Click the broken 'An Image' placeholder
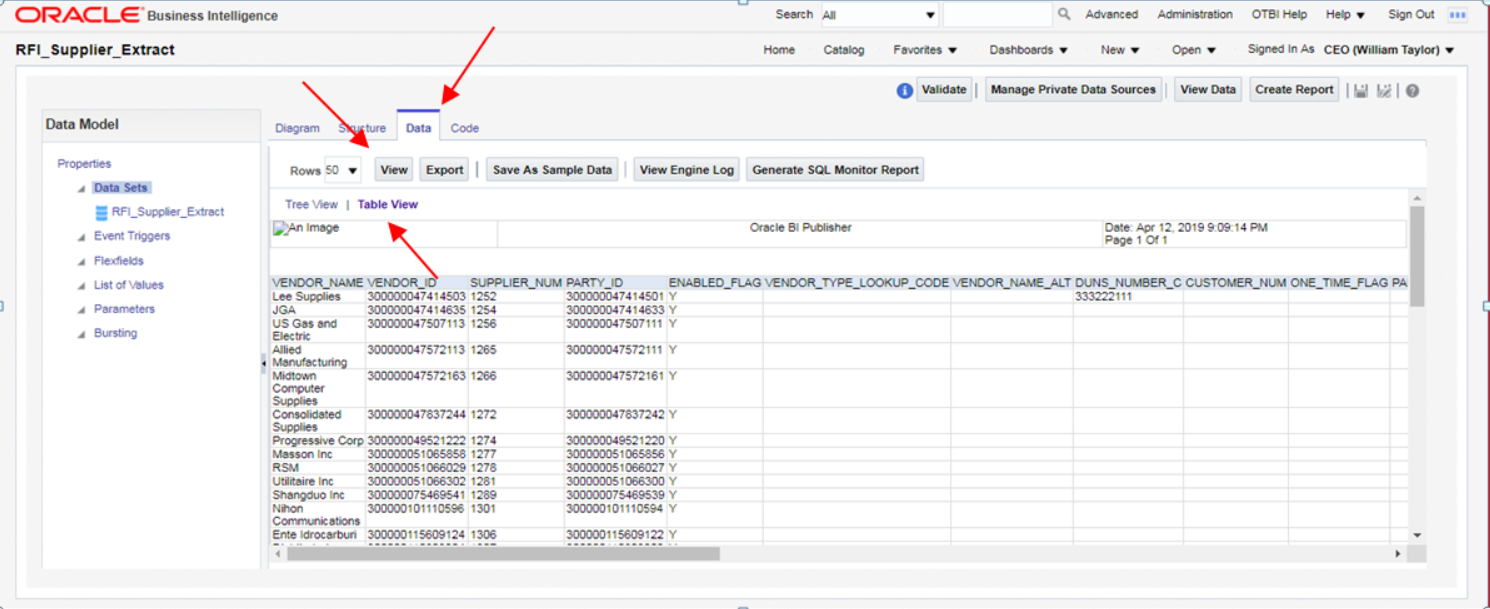 pyautogui.click(x=306, y=228)
